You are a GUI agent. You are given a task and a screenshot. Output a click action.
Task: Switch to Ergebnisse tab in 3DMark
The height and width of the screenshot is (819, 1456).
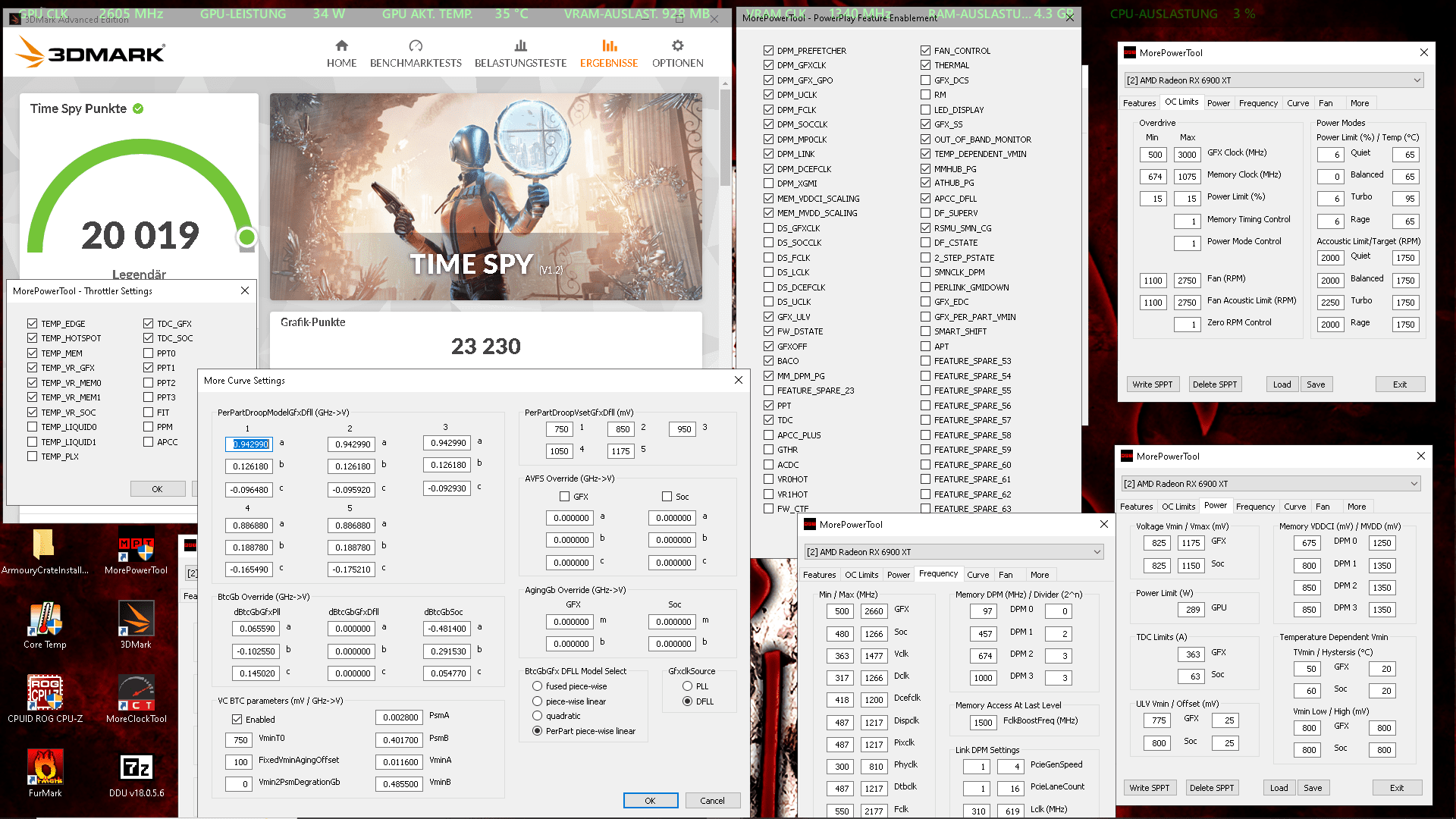(x=609, y=53)
